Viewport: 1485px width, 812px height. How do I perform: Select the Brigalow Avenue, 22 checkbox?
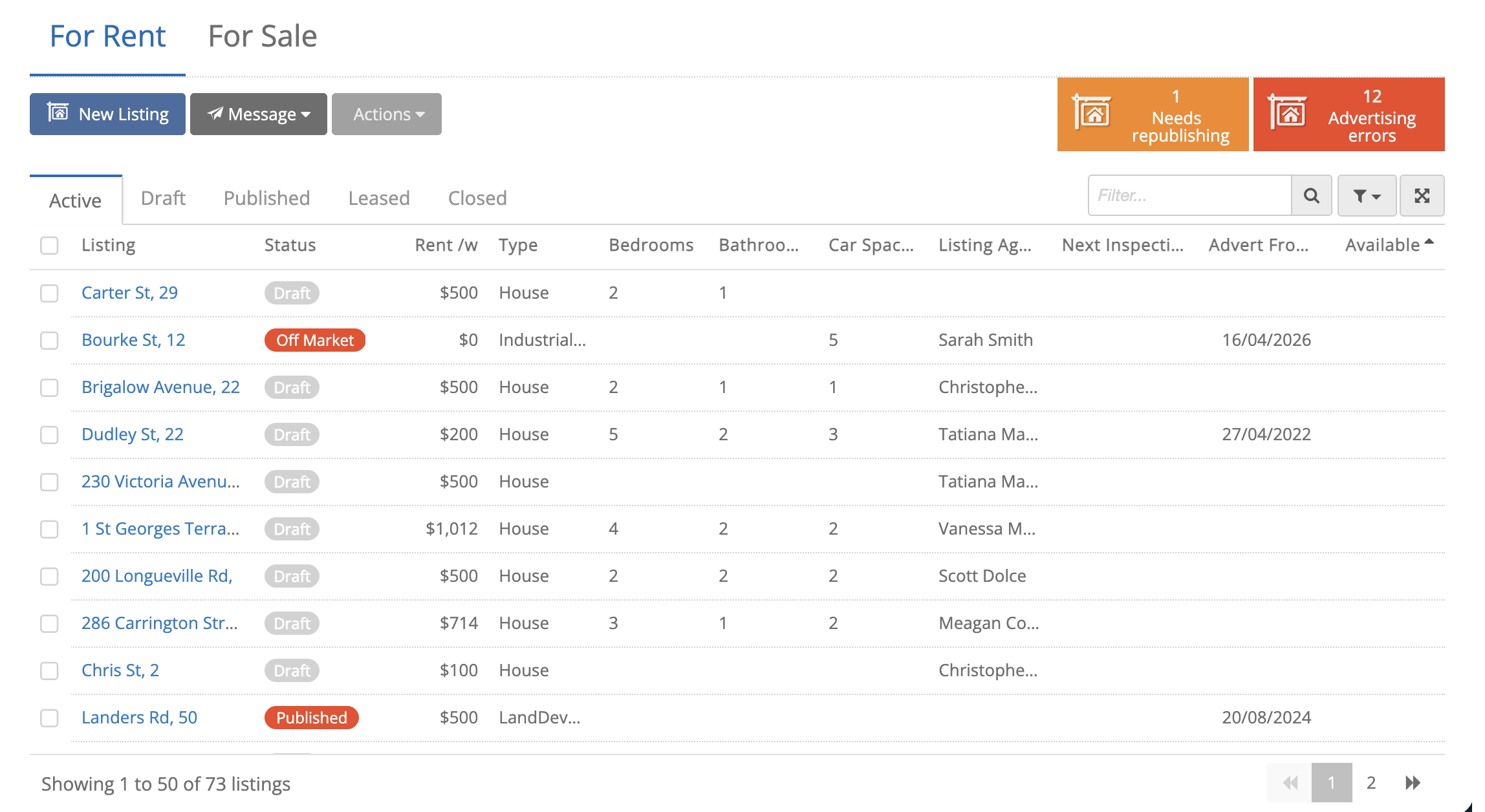(x=49, y=387)
